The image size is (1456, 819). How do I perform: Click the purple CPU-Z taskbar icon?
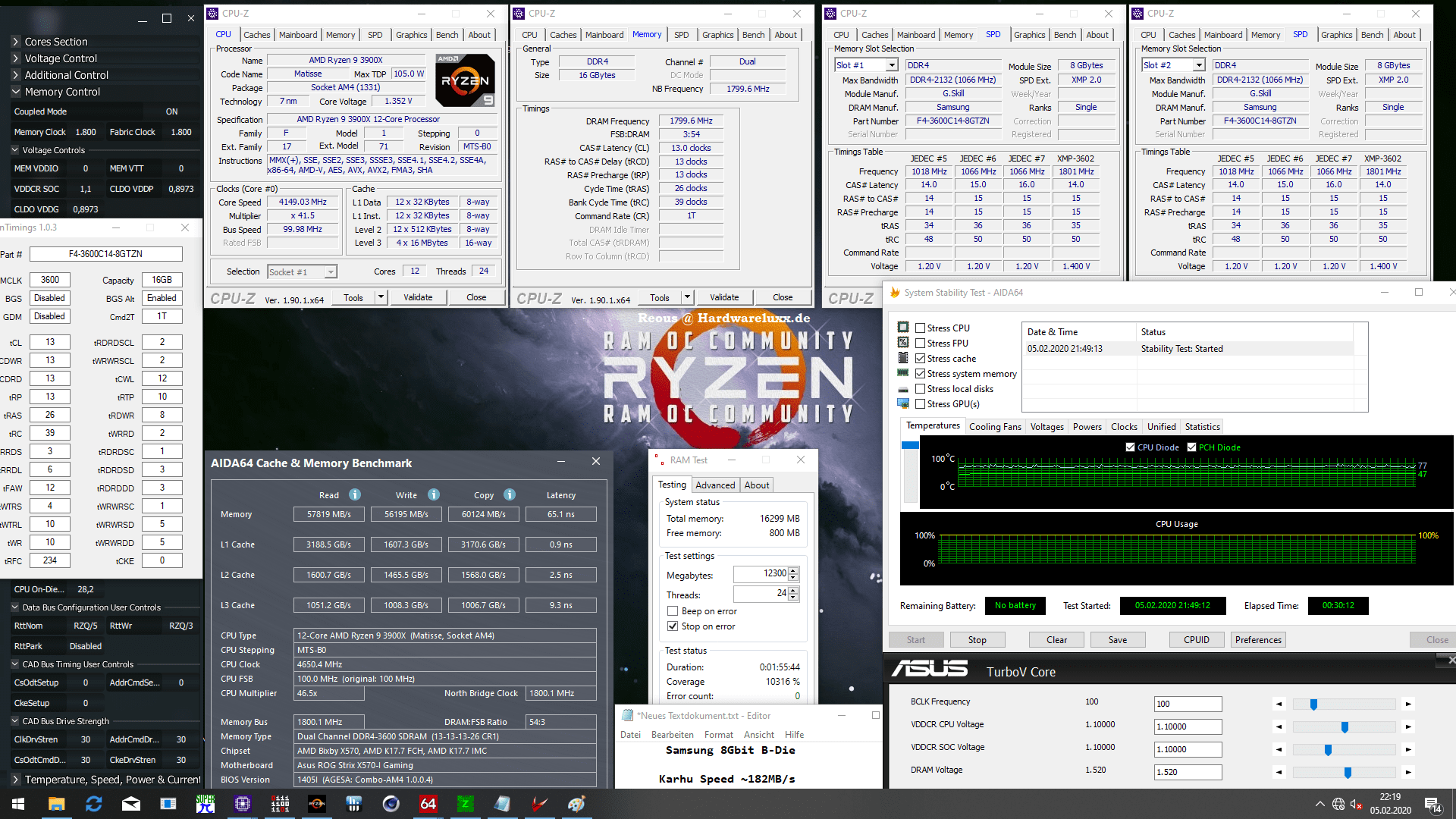click(243, 804)
